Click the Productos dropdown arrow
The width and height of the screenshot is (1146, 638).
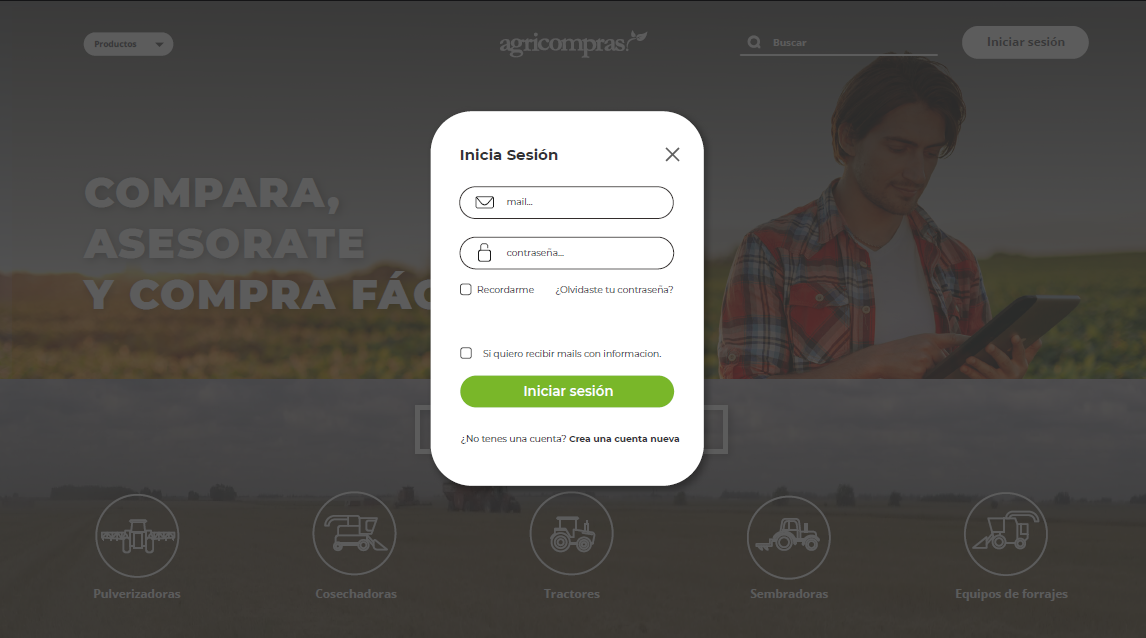[x=159, y=45]
